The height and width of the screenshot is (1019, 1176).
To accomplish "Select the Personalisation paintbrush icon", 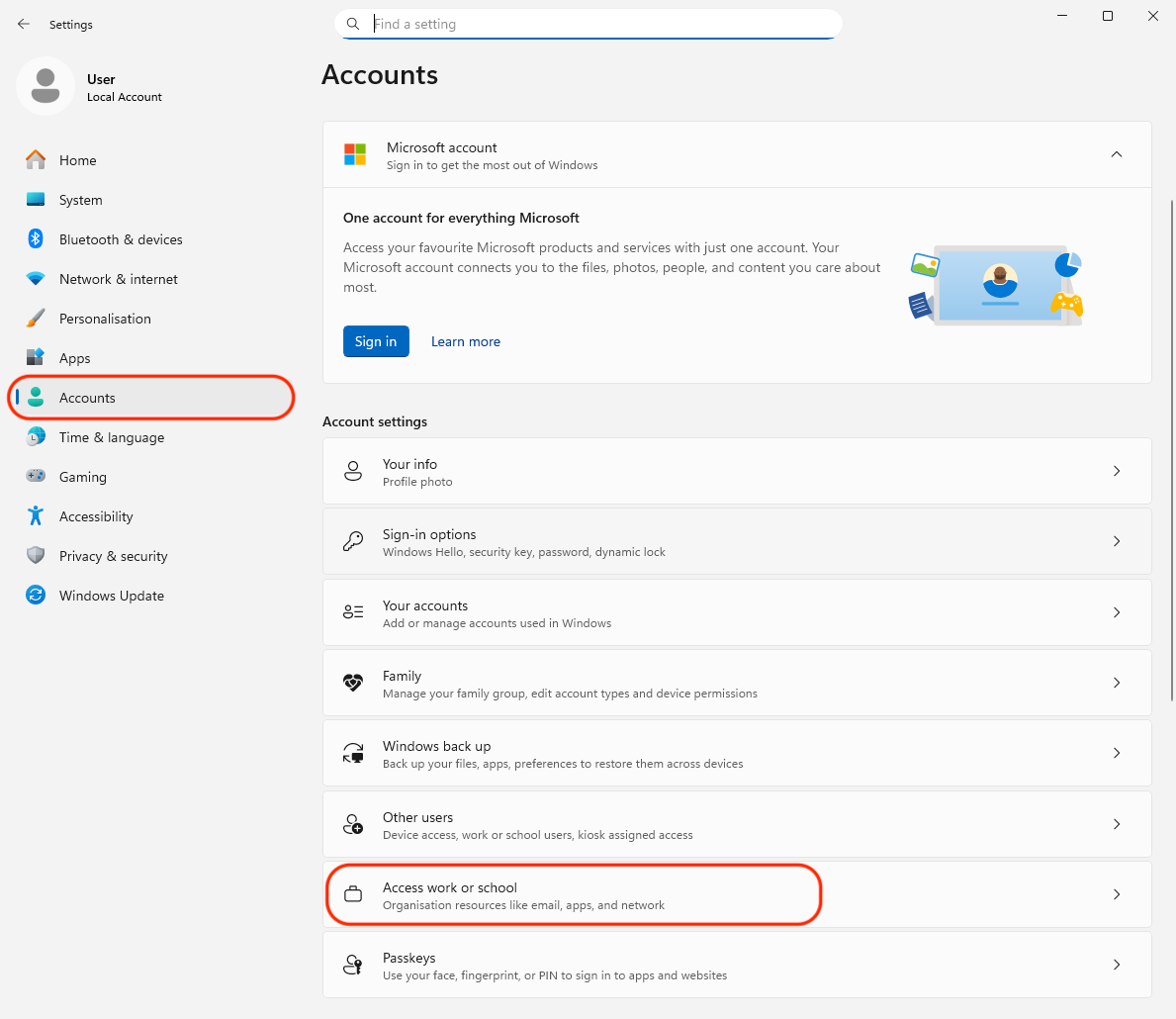I will 36,319.
